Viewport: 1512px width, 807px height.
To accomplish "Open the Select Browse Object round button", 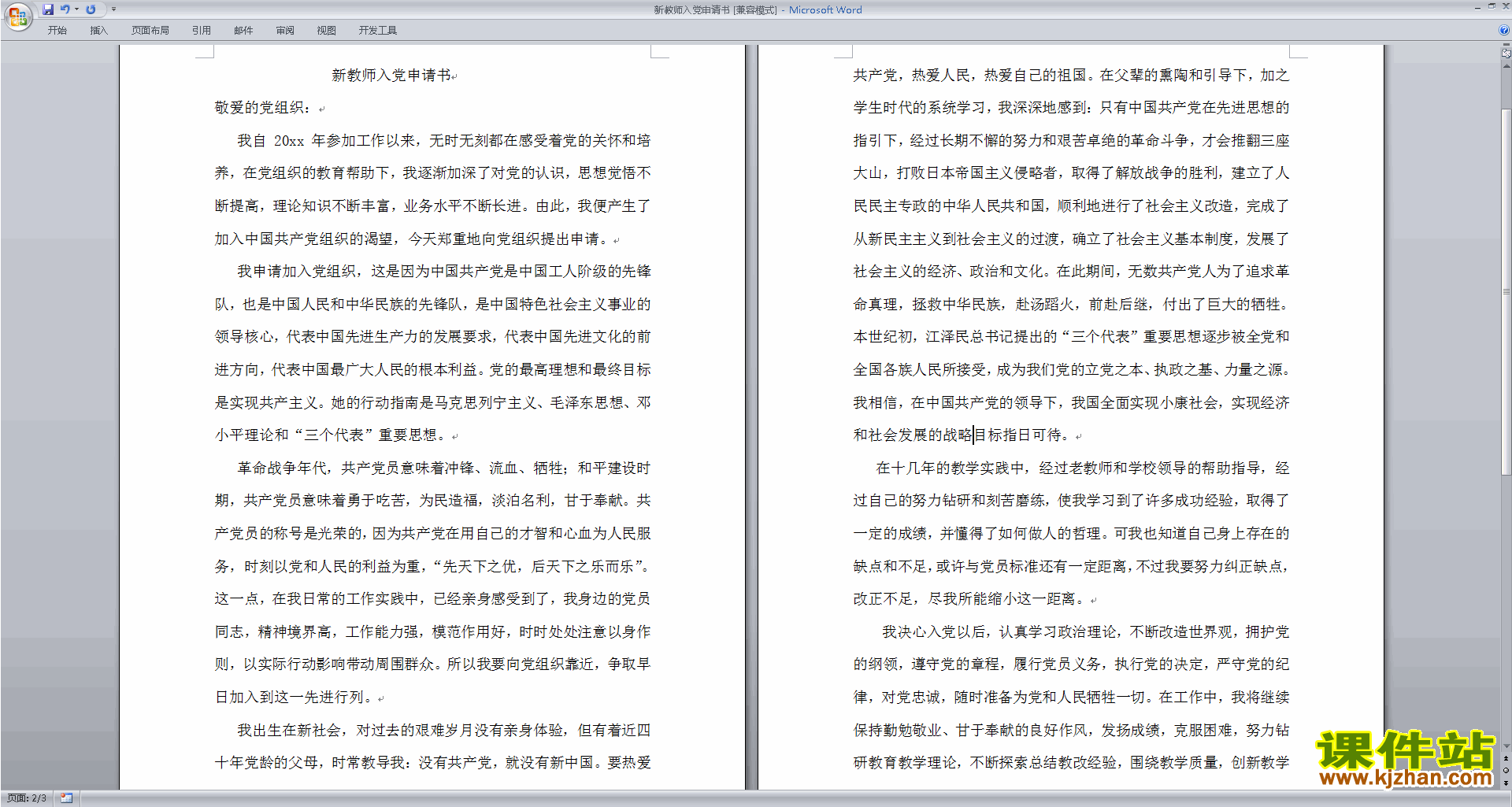I will click(1506, 771).
